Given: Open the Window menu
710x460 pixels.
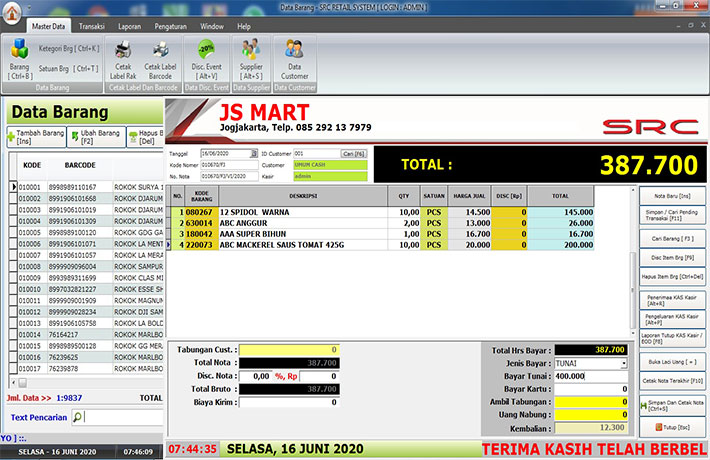Looking at the screenshot, I should pos(212,26).
